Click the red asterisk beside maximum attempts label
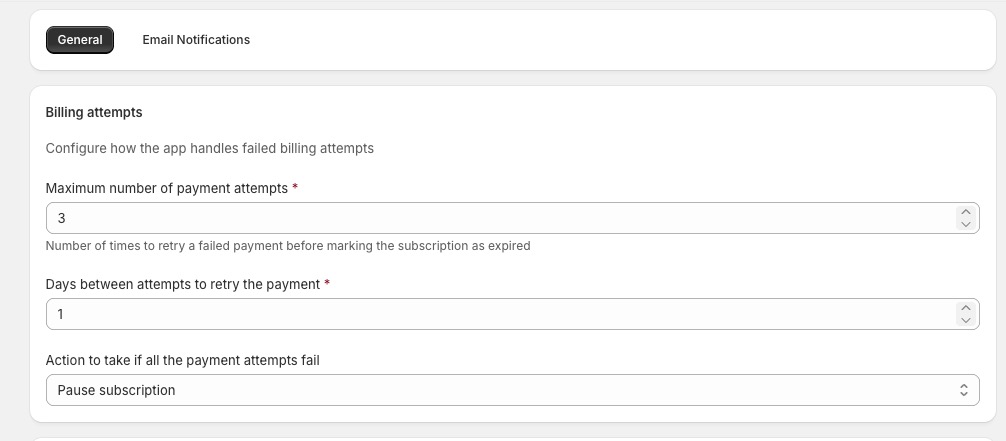1006x441 pixels. click(x=295, y=188)
